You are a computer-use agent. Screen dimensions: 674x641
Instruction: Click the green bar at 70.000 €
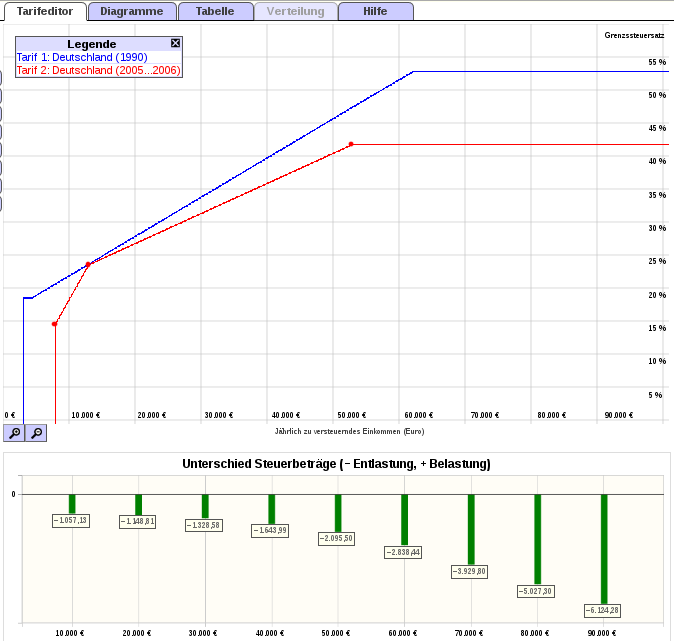[x=471, y=529]
